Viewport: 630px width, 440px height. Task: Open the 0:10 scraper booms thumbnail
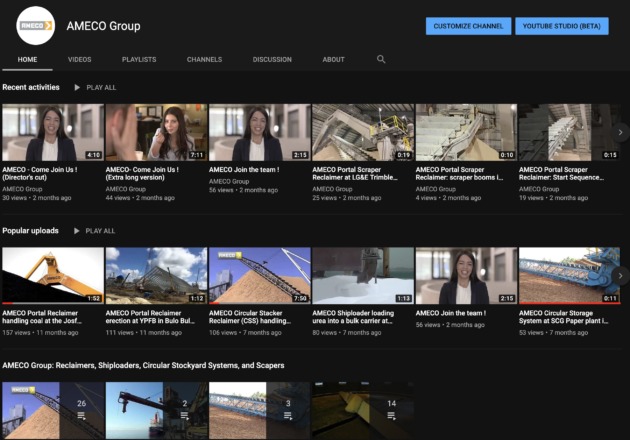click(x=466, y=132)
